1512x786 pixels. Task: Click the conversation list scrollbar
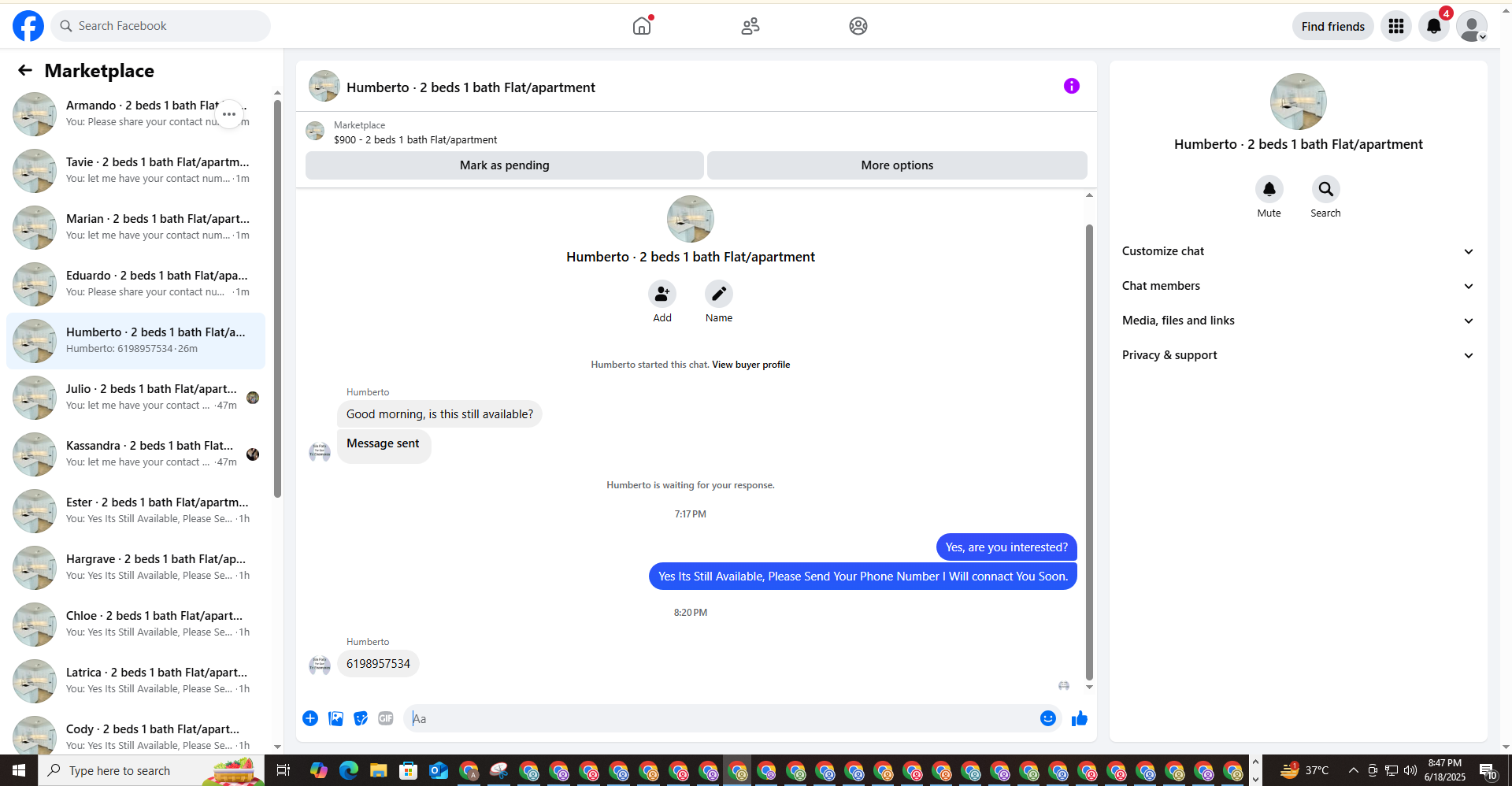click(x=277, y=299)
